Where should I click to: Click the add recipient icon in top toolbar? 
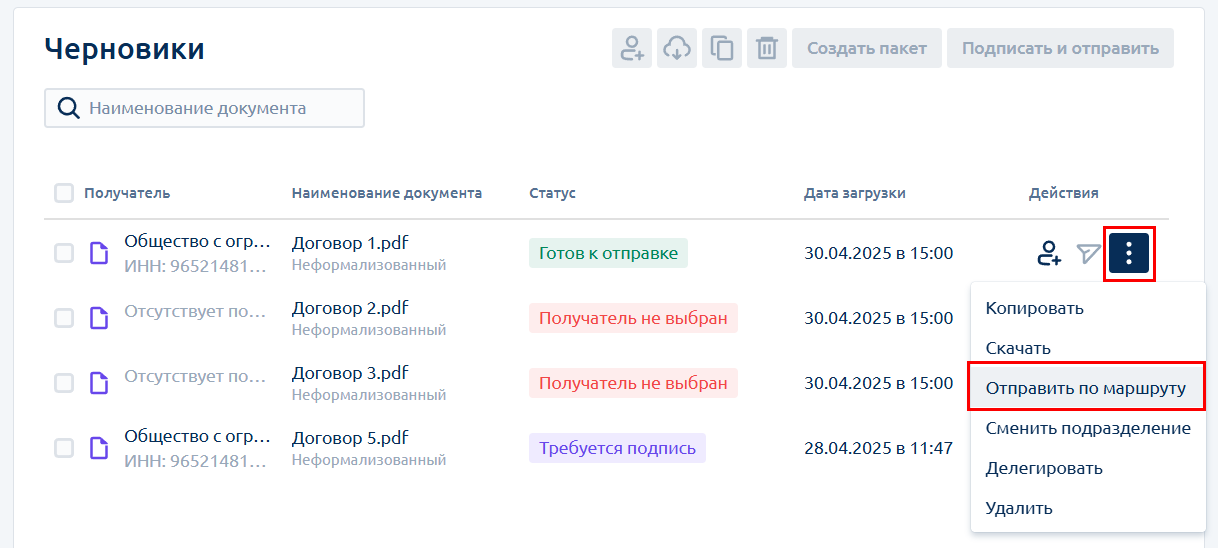(x=632, y=48)
